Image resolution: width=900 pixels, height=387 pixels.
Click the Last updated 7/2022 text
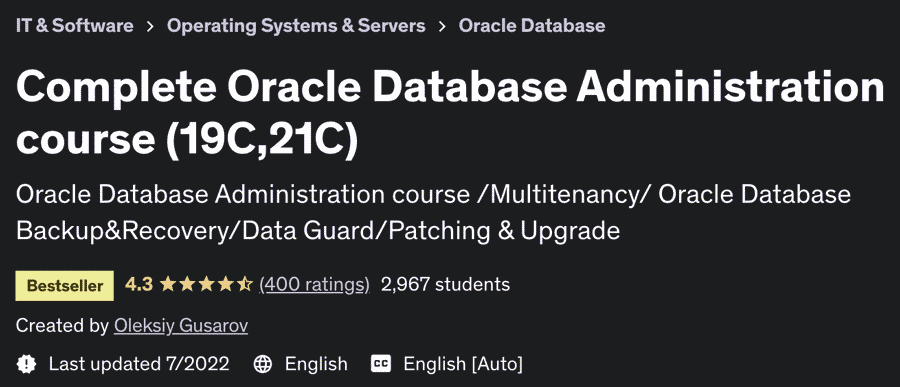click(139, 364)
